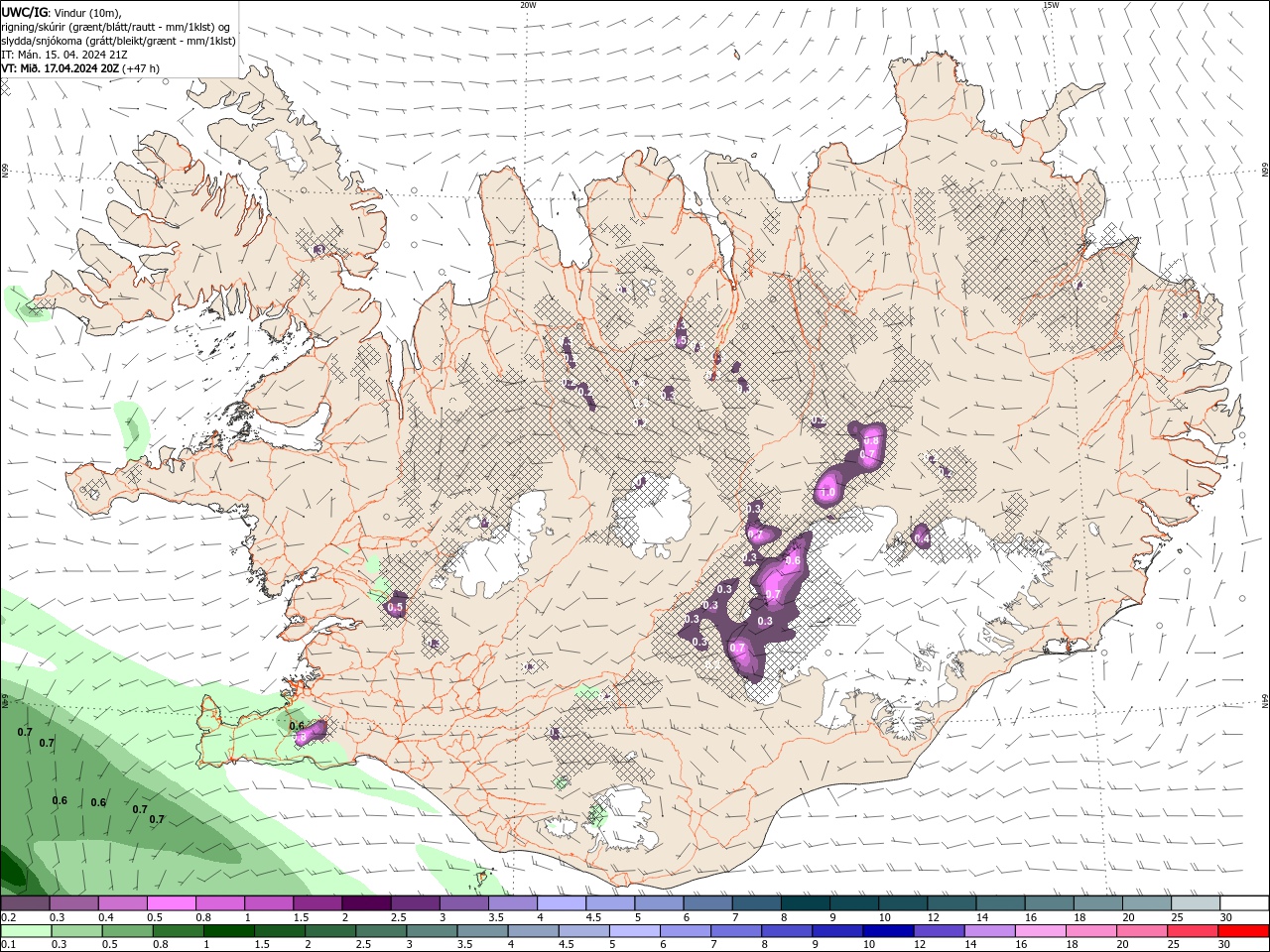The width and height of the screenshot is (1270, 952).
Task: Click the 0.2 label under the snow legend
Action: coord(7,917)
